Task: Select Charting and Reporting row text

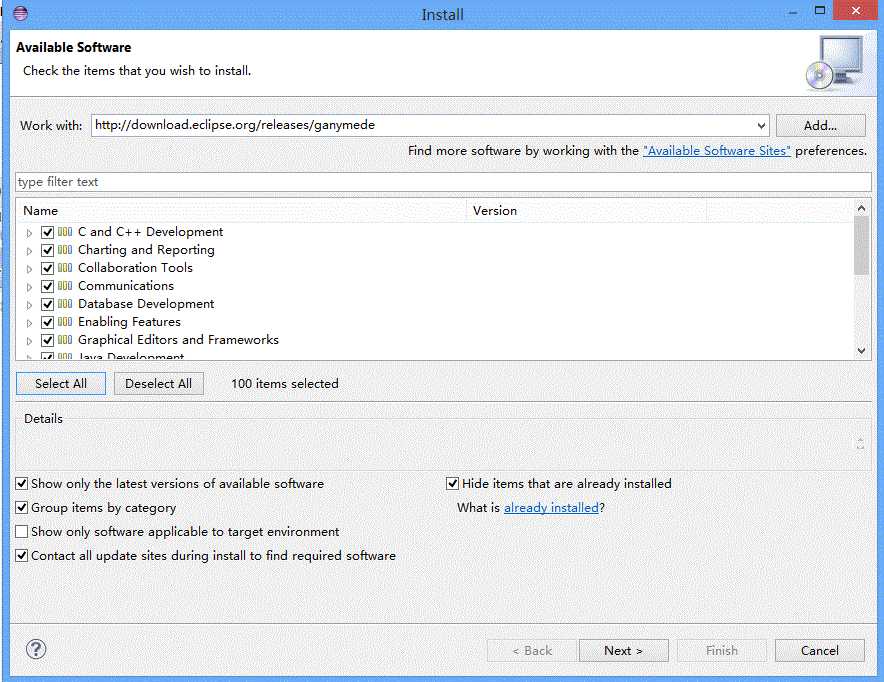Action: tap(146, 250)
